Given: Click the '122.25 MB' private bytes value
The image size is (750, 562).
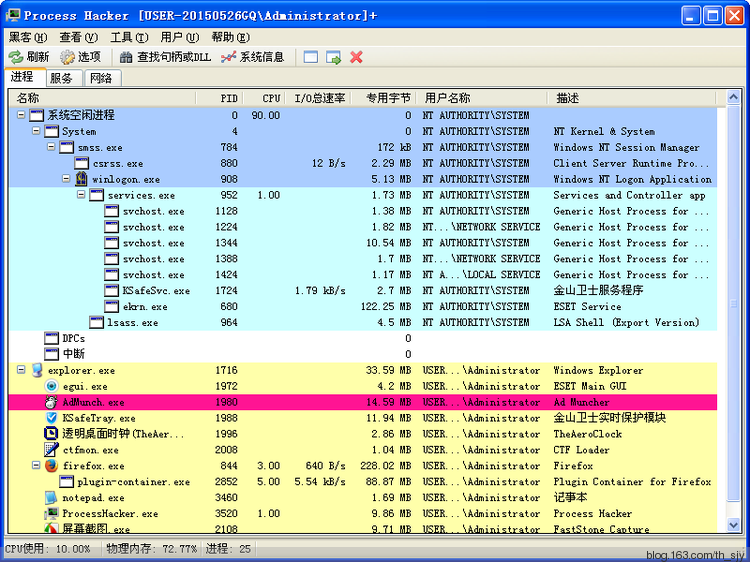Looking at the screenshot, I should click(x=386, y=307).
